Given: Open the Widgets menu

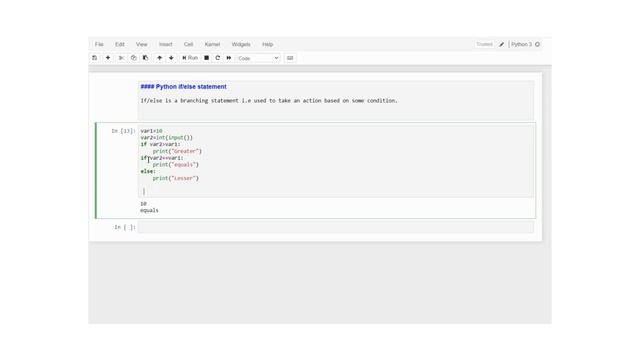Looking at the screenshot, I should coord(241,44).
